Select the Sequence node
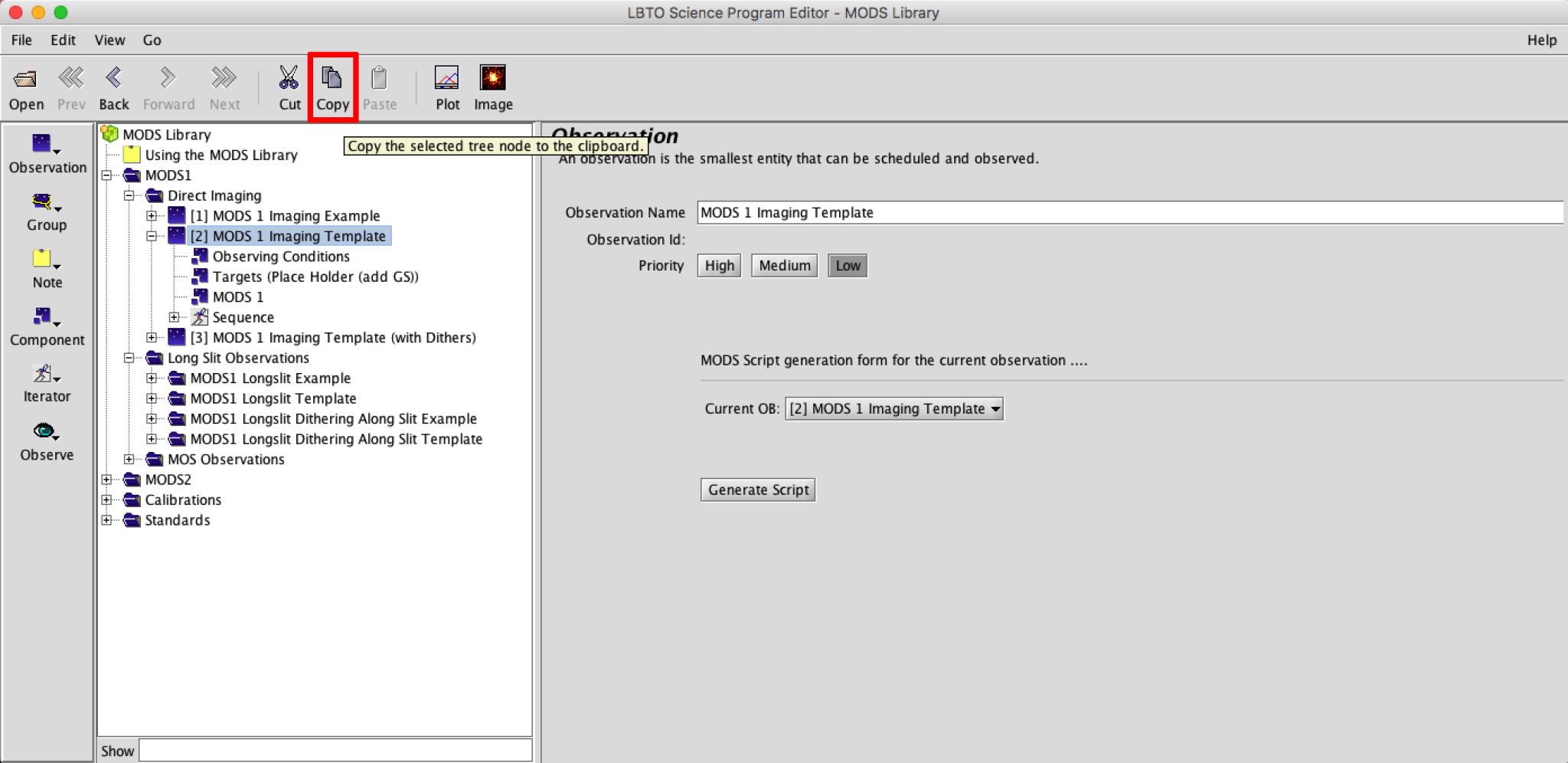 [243, 317]
